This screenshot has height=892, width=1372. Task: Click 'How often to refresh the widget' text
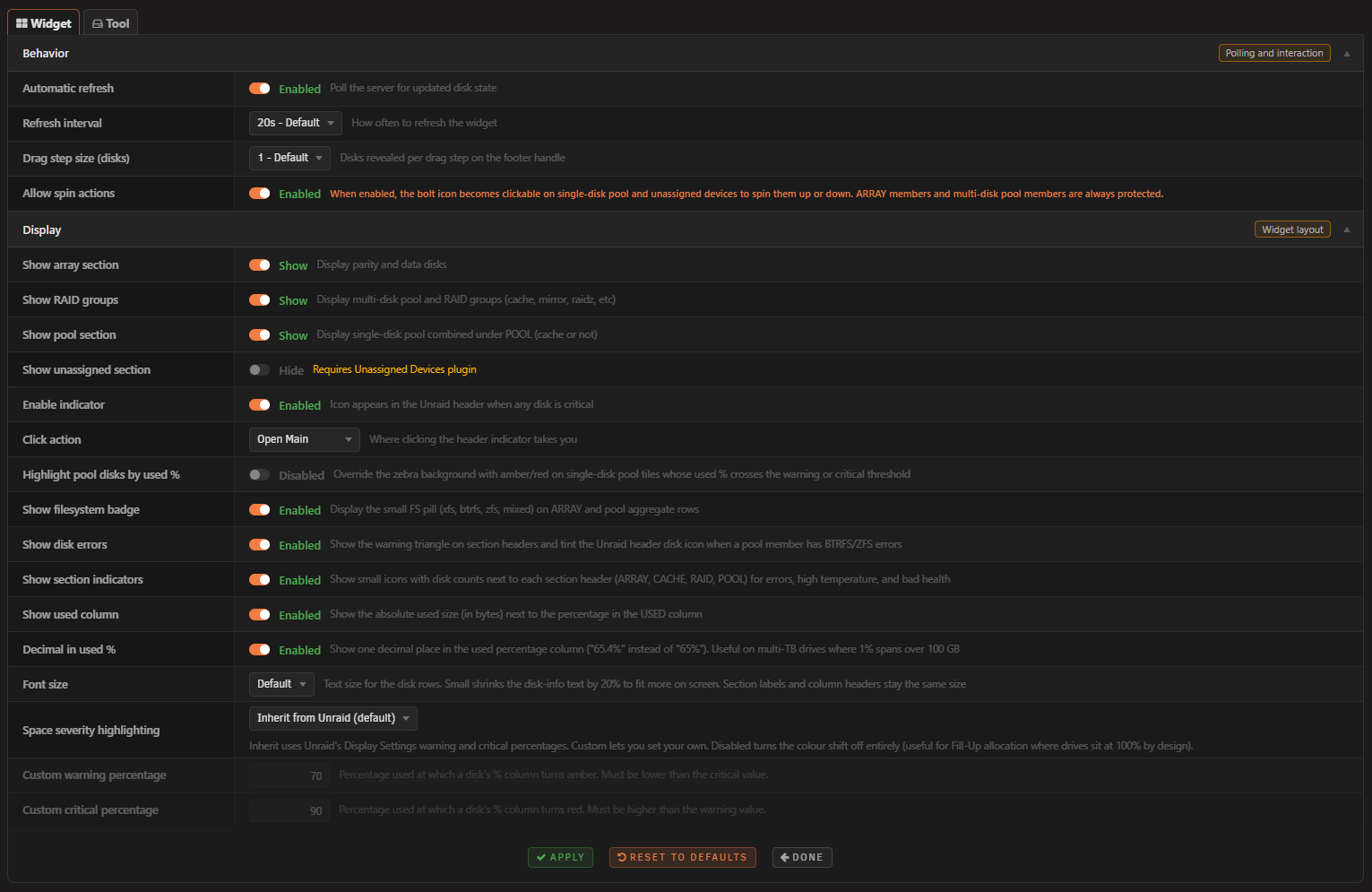(424, 123)
